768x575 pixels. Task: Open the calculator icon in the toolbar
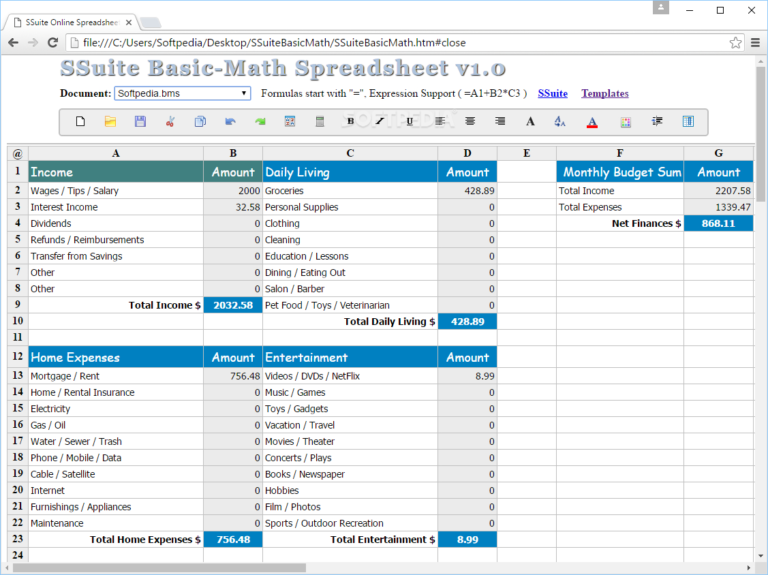pos(320,121)
